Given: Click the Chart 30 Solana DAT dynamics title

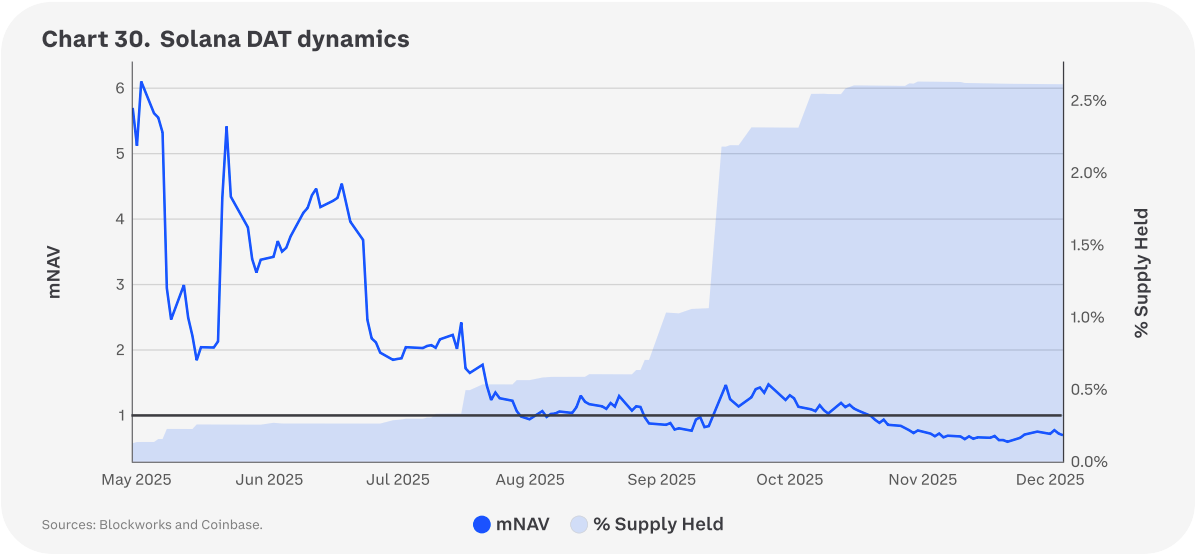Looking at the screenshot, I should [225, 40].
